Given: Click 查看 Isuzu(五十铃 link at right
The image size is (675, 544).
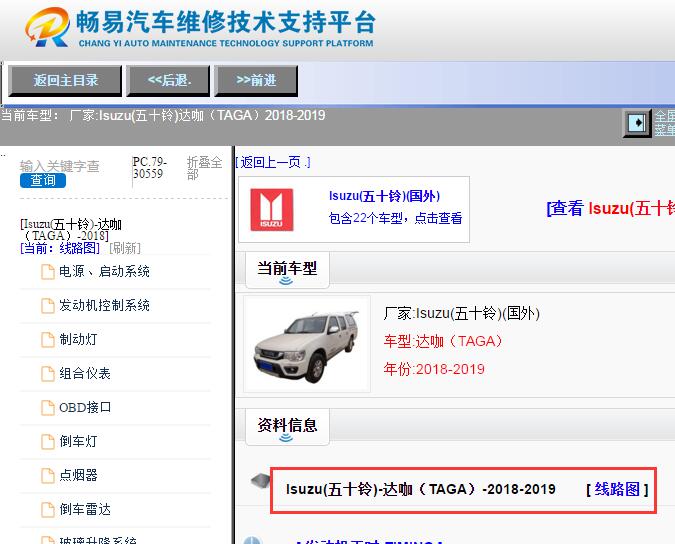Looking at the screenshot, I should [x=610, y=208].
